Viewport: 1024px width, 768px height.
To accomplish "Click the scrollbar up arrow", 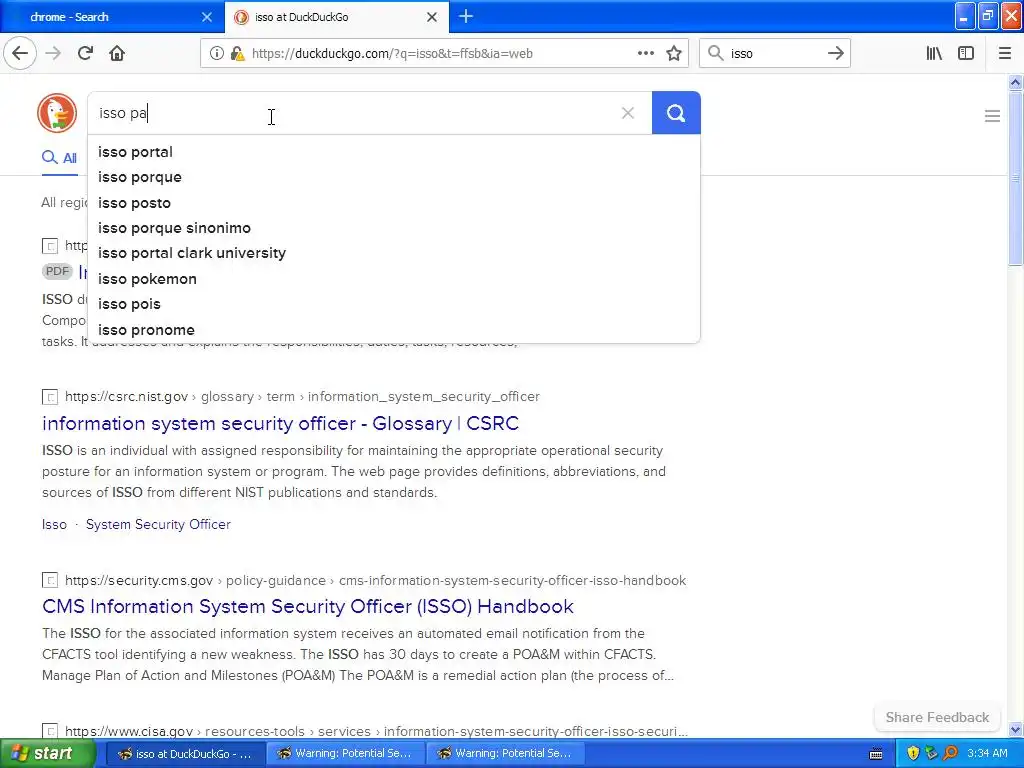I will (1015, 82).
